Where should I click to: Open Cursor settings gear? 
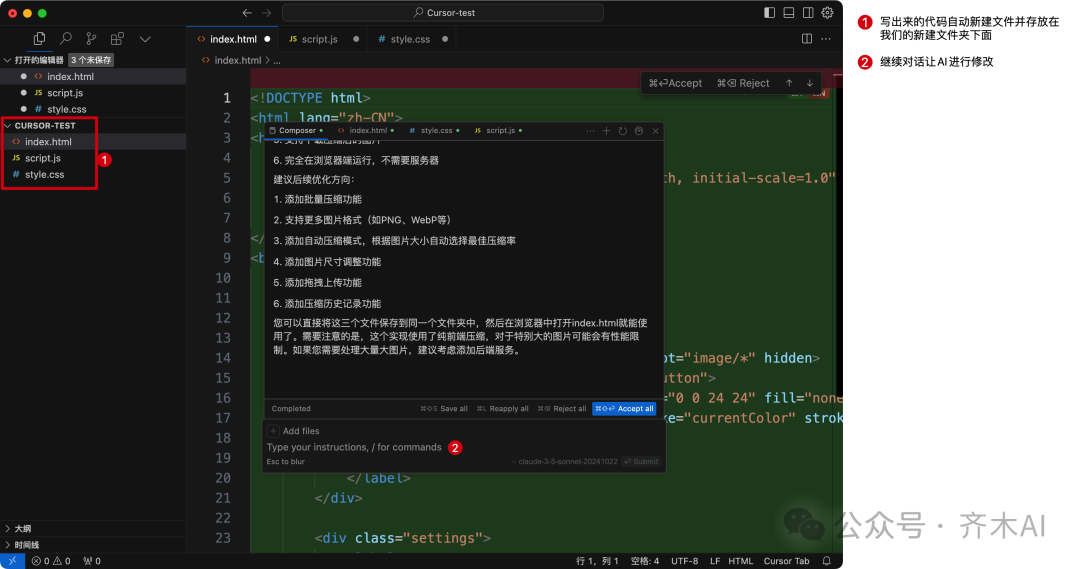pyautogui.click(x=827, y=12)
